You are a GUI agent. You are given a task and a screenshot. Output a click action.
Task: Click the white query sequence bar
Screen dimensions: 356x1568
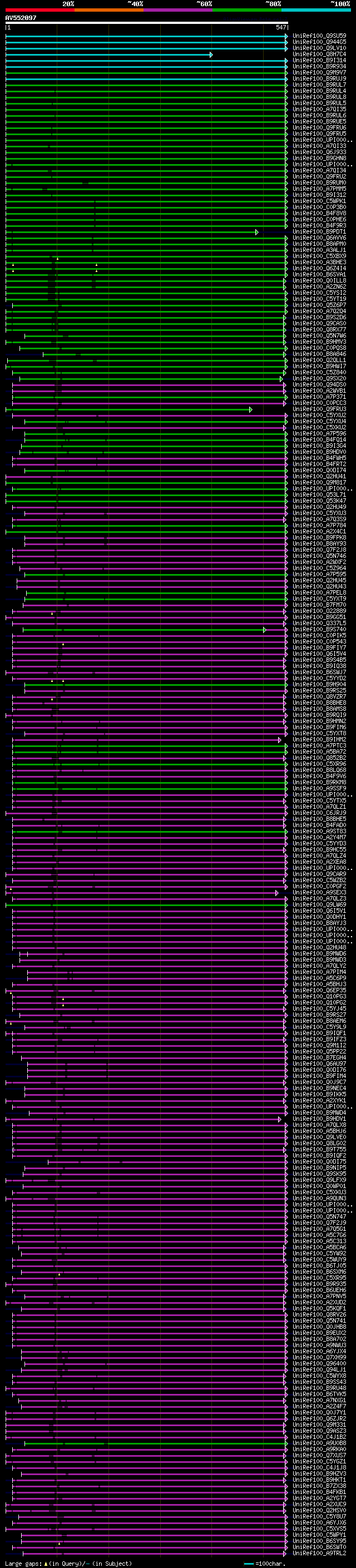click(x=147, y=23)
